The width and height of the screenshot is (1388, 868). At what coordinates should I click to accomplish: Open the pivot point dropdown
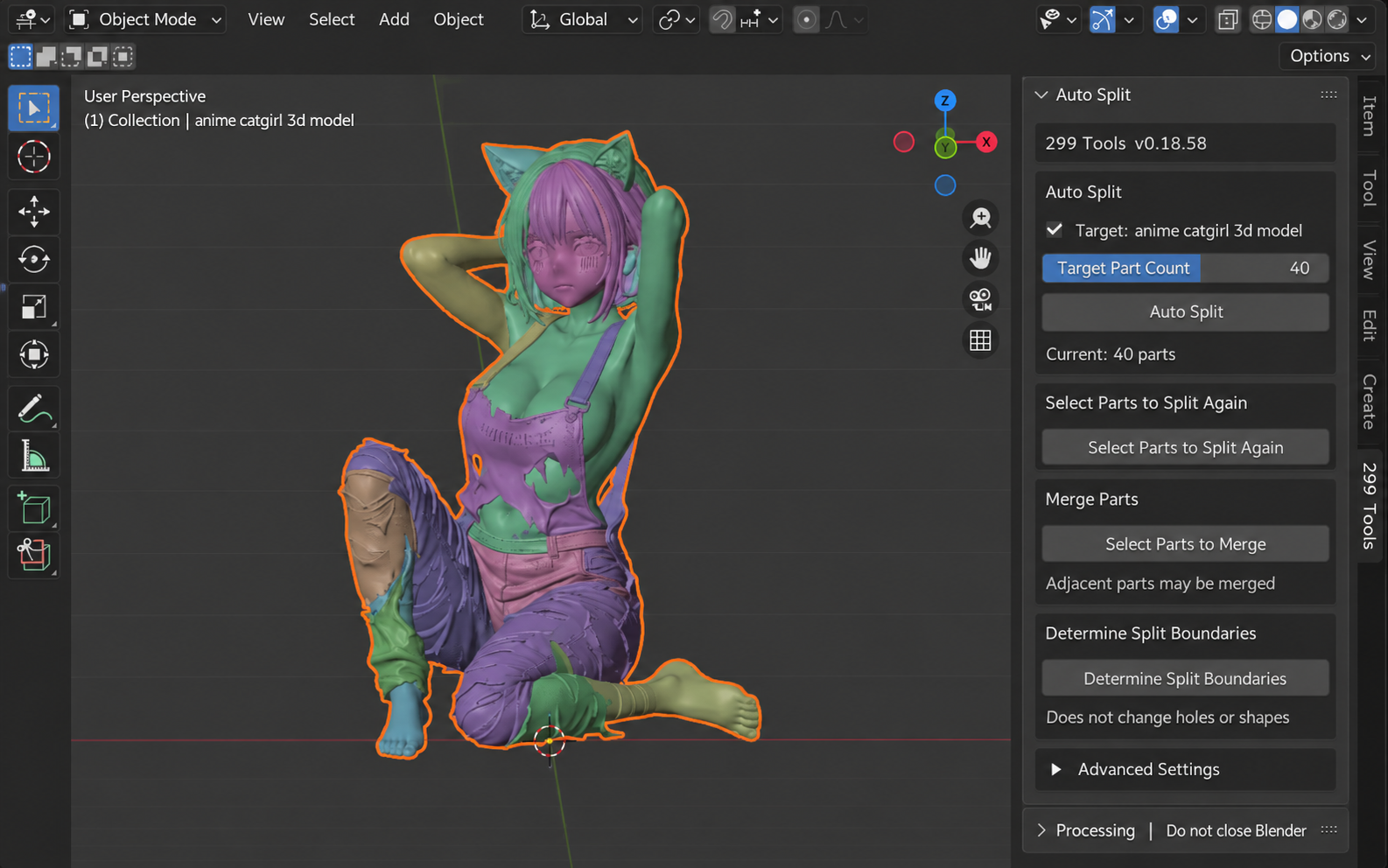point(676,19)
